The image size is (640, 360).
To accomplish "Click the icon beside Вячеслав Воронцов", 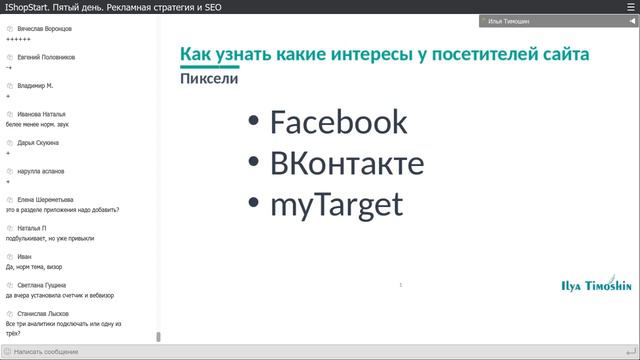I will (x=10, y=29).
